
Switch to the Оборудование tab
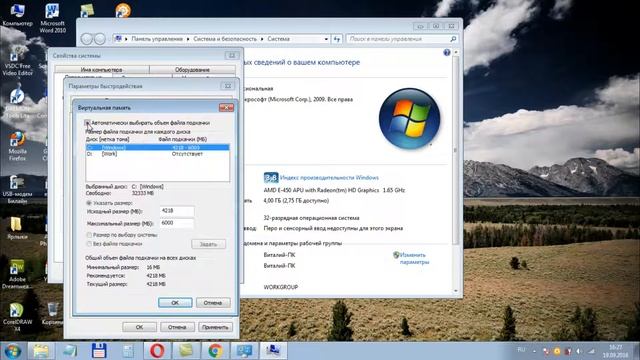(x=192, y=70)
